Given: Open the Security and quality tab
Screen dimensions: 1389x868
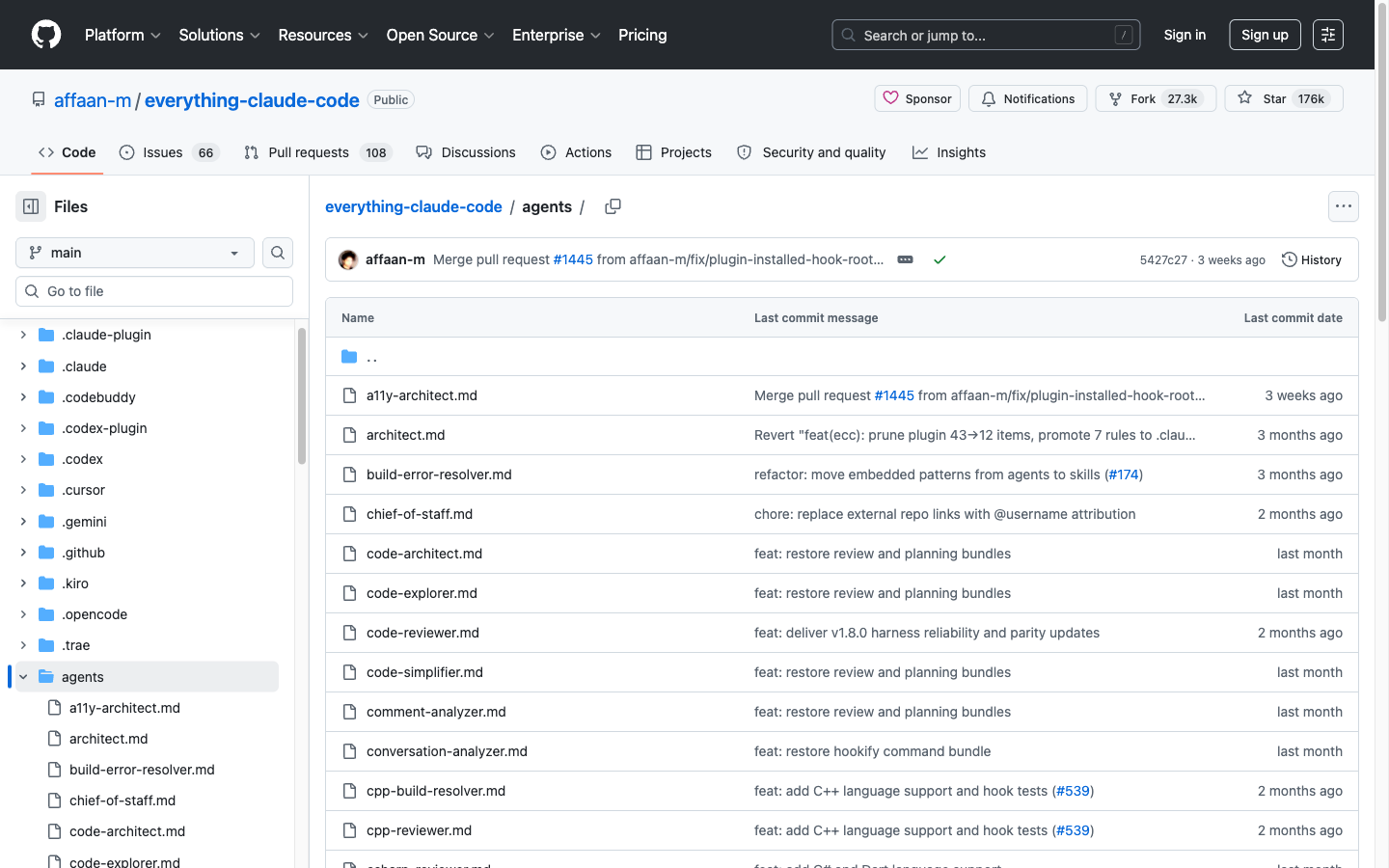Looking at the screenshot, I should click(x=811, y=152).
